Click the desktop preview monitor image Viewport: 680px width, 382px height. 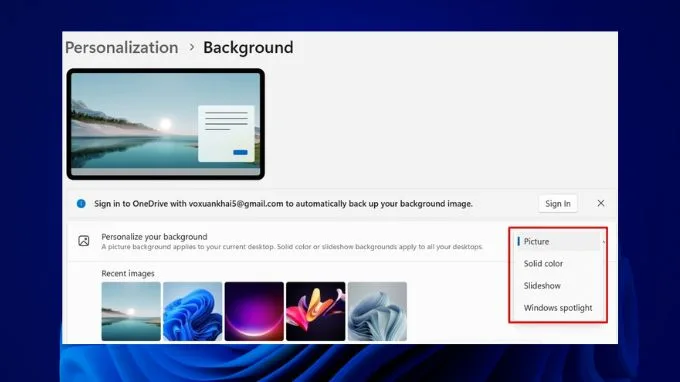(166, 124)
